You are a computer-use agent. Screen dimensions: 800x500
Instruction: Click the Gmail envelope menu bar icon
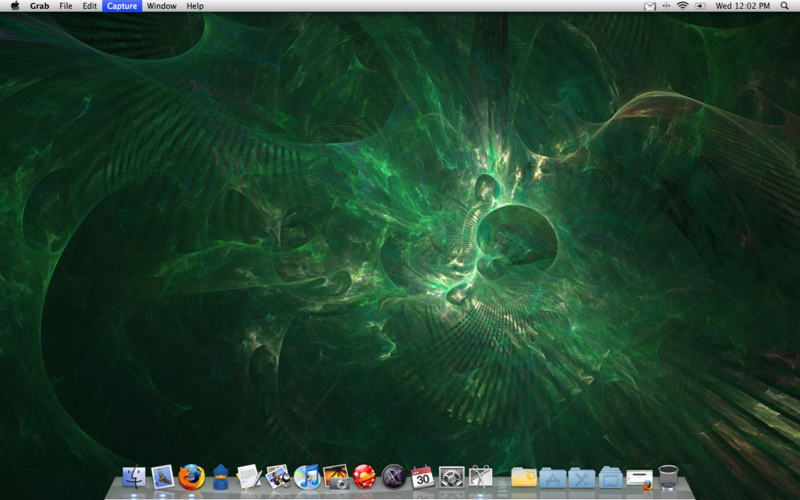click(649, 6)
